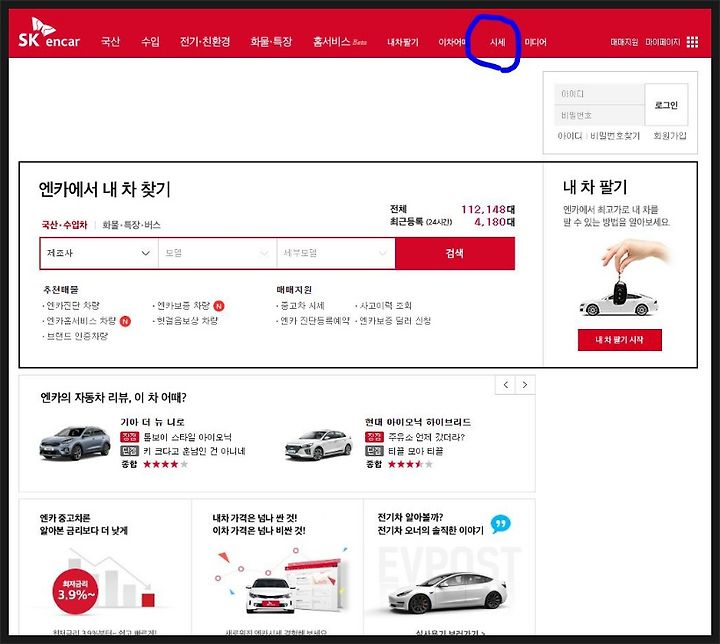Open 현대 아이오닉 하이브리드 review title
Viewport: 720px width, 644px height.
pos(418,422)
